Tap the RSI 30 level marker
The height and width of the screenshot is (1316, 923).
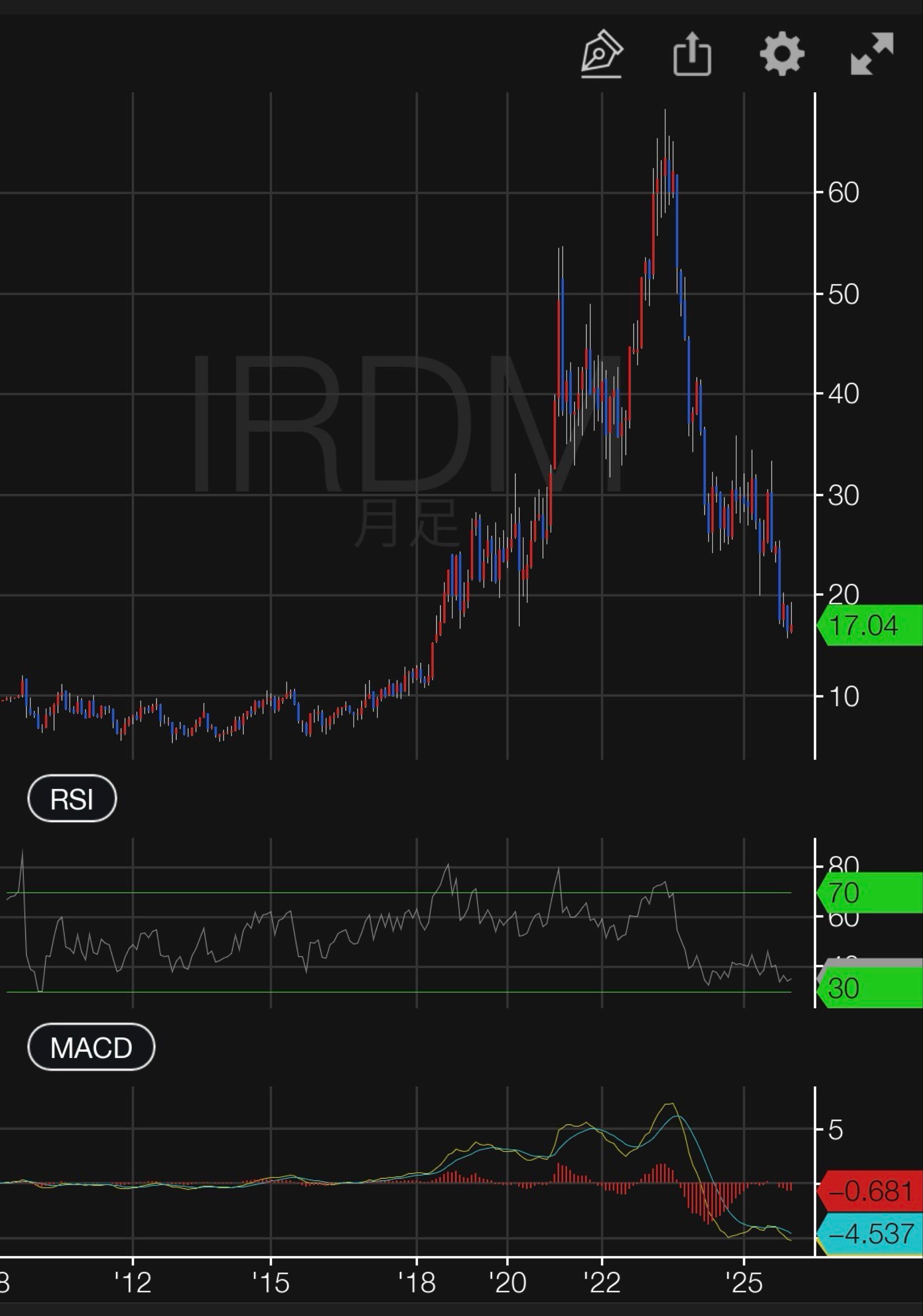pyautogui.click(x=870, y=989)
